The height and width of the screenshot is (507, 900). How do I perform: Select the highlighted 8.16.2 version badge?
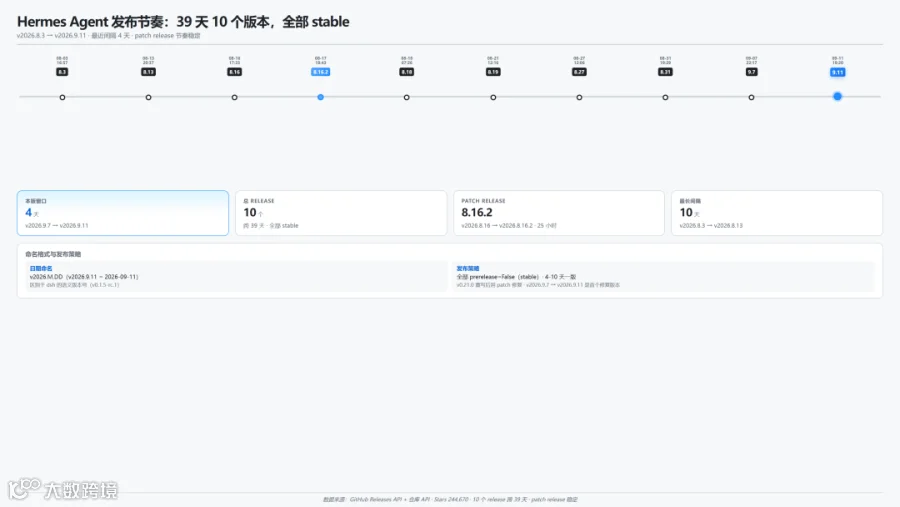click(x=320, y=72)
